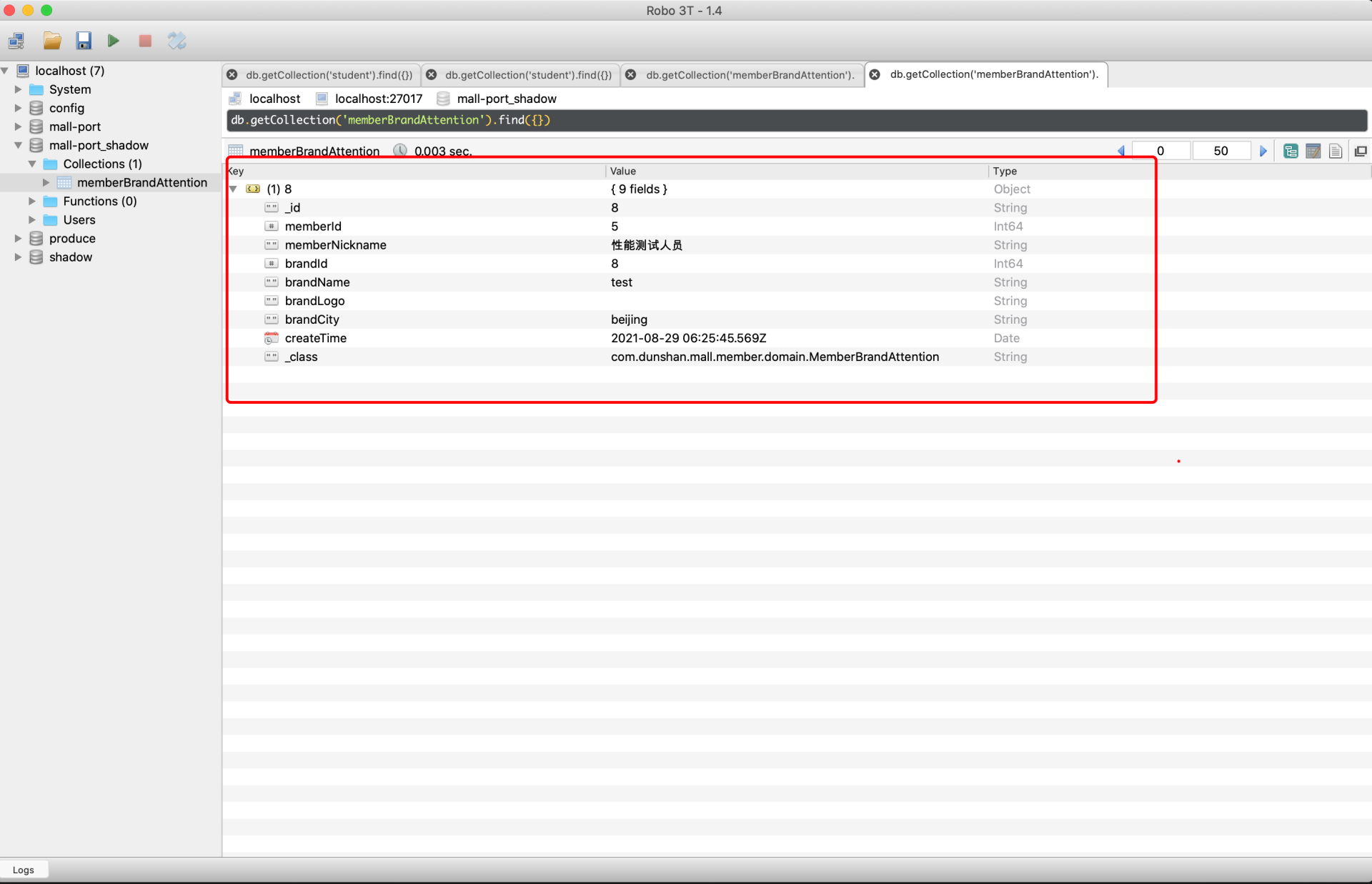Click the Value column header
The width and height of the screenshot is (1372, 884).
point(797,171)
